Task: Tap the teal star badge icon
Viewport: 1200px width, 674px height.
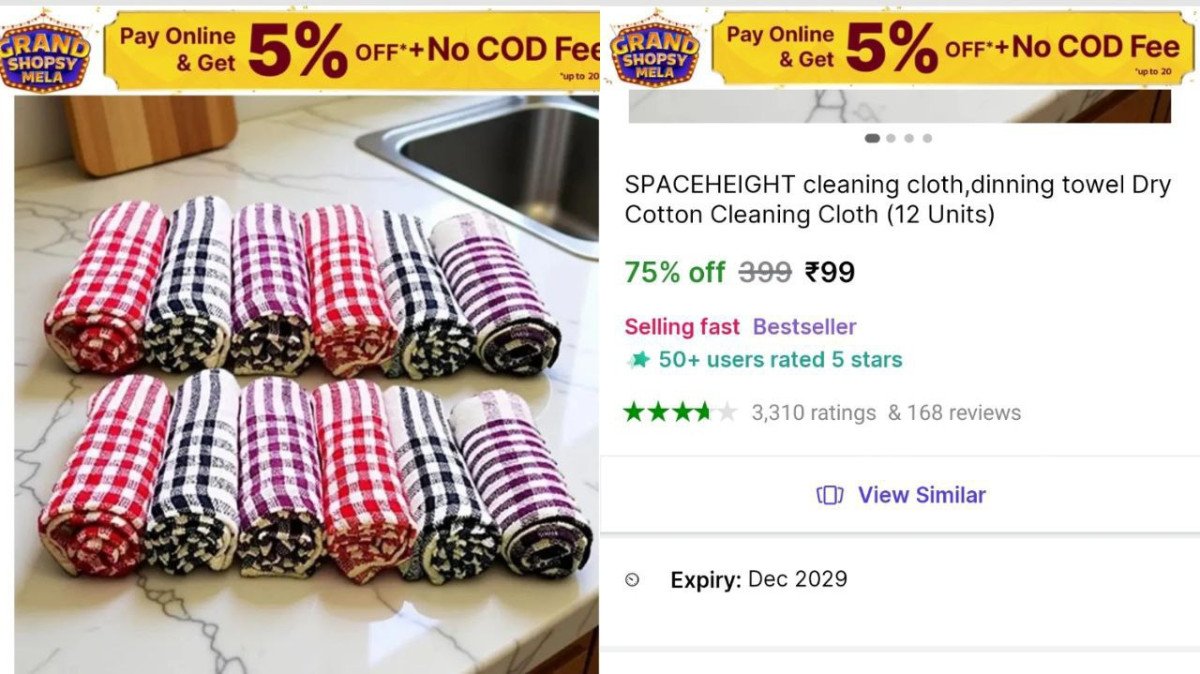Action: point(637,360)
